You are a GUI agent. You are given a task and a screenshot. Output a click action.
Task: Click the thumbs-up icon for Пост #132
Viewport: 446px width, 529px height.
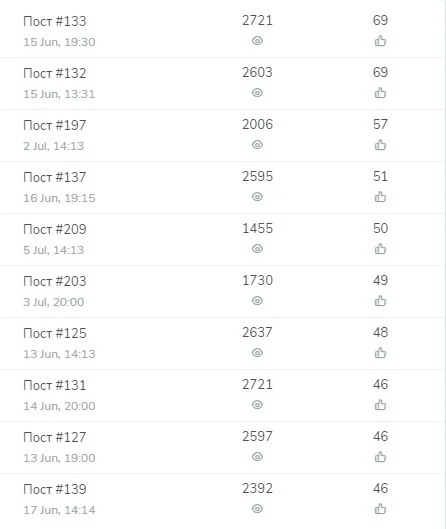click(380, 93)
